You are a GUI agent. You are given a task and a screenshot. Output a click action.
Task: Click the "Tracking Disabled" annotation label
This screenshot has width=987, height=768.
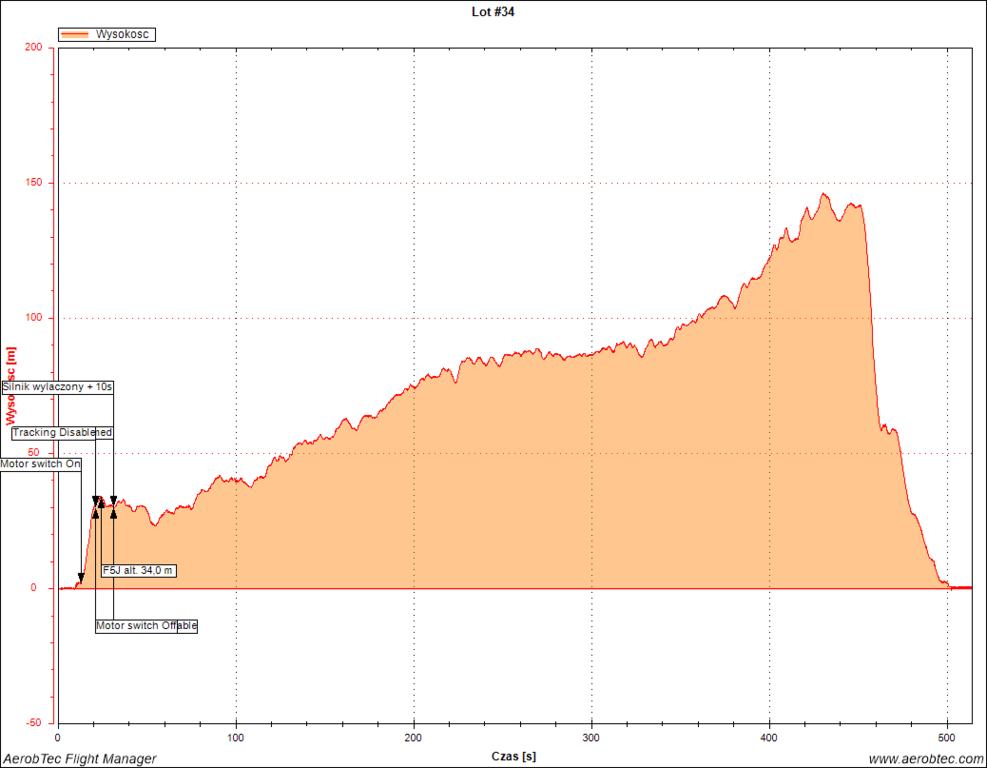(62, 433)
